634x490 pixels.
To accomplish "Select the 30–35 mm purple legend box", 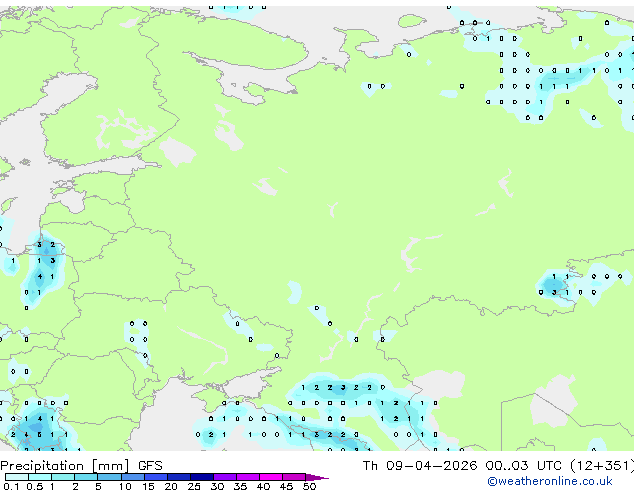I will [x=225, y=477].
